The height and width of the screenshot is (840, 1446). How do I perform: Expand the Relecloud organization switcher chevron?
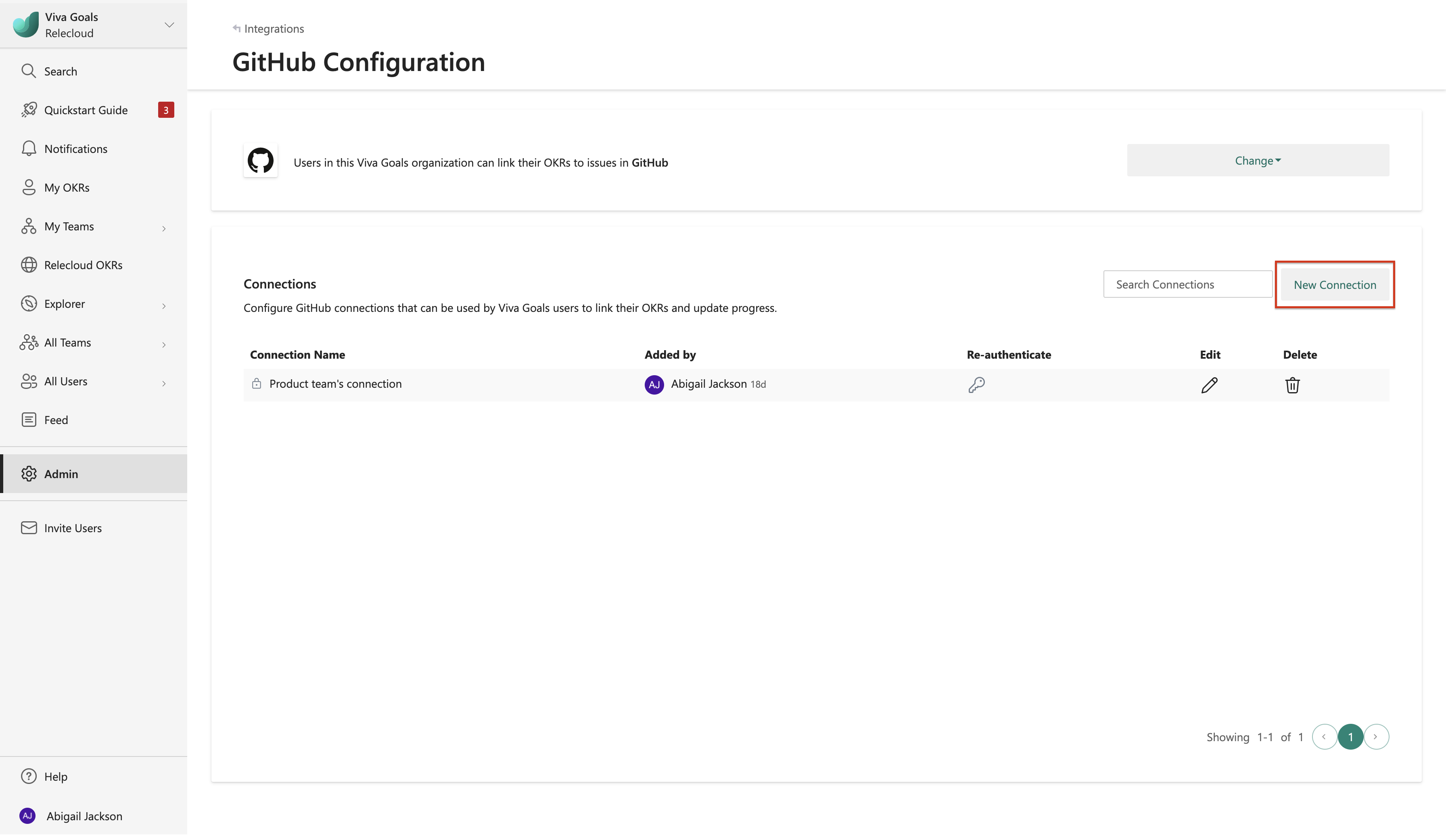point(169,25)
